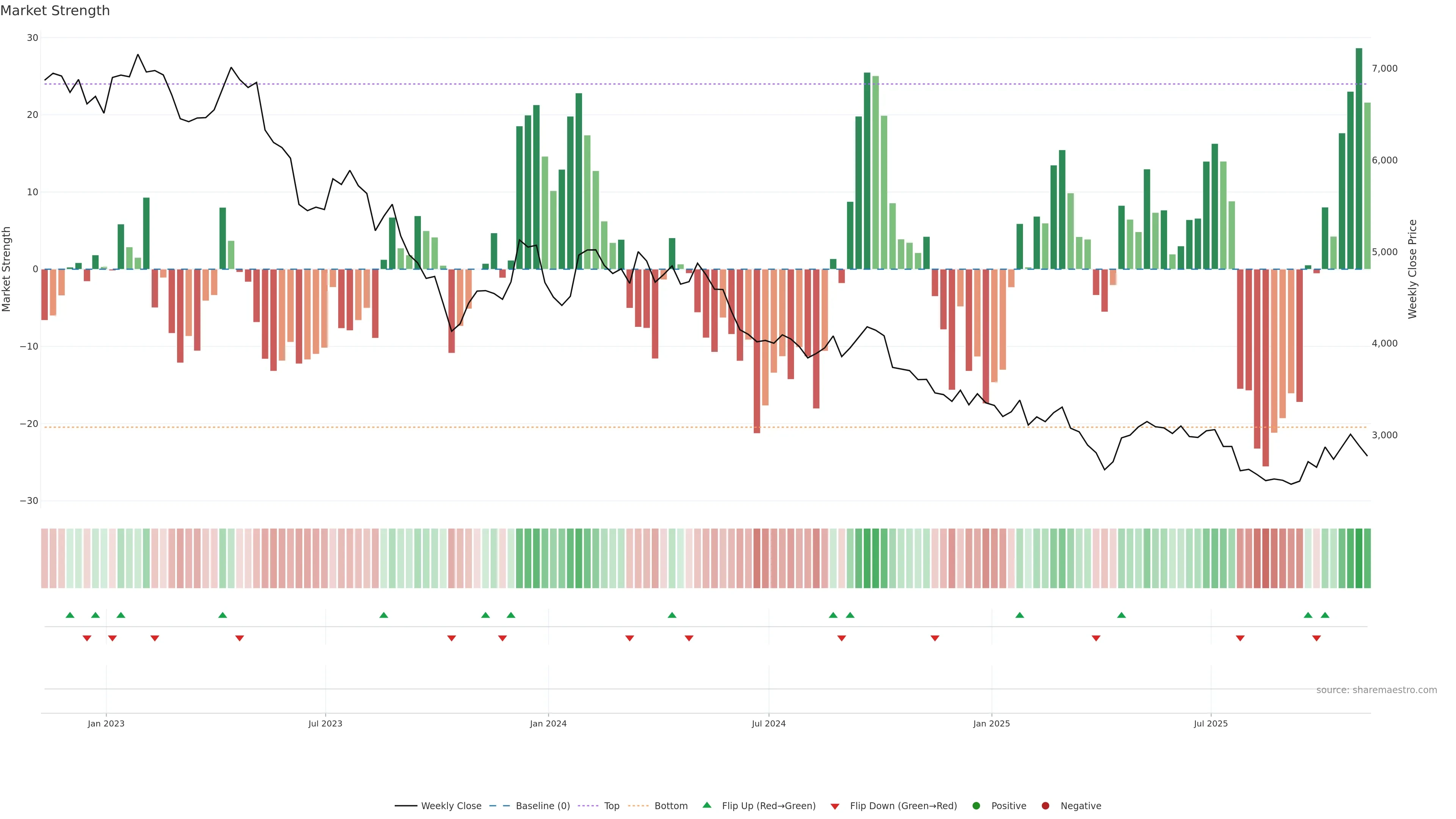Click the rightmost green flip-up triangle marker

[x=1325, y=615]
